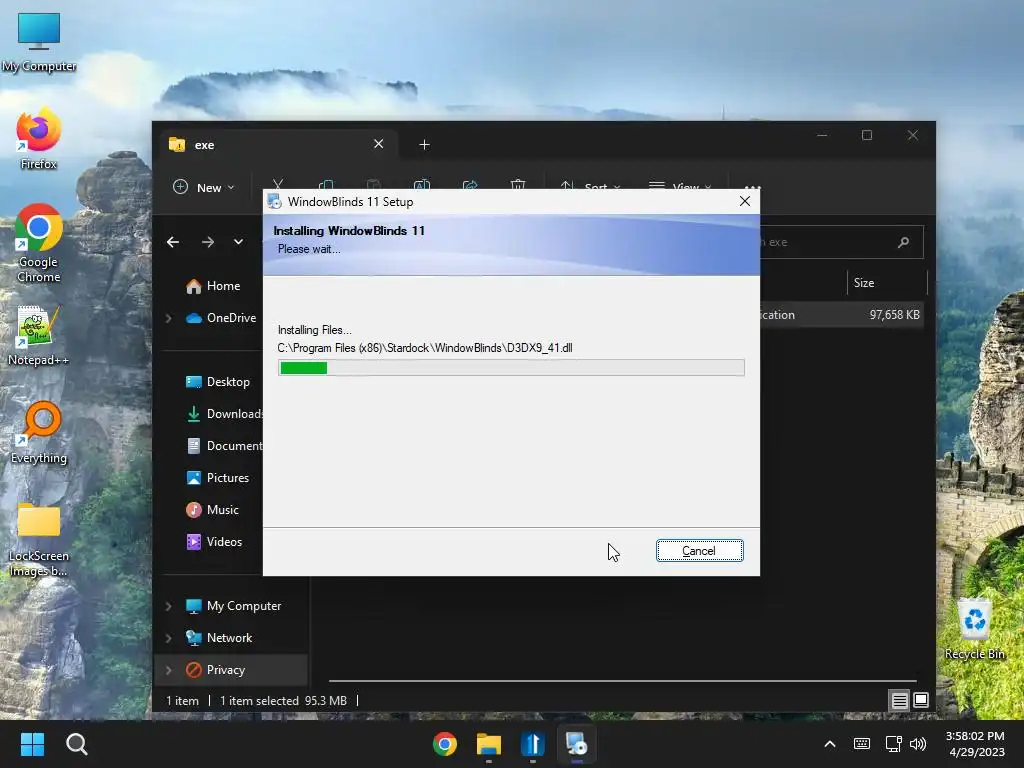Select the file row showing 97,658 KB
The height and width of the screenshot is (768, 1024).
842,315
